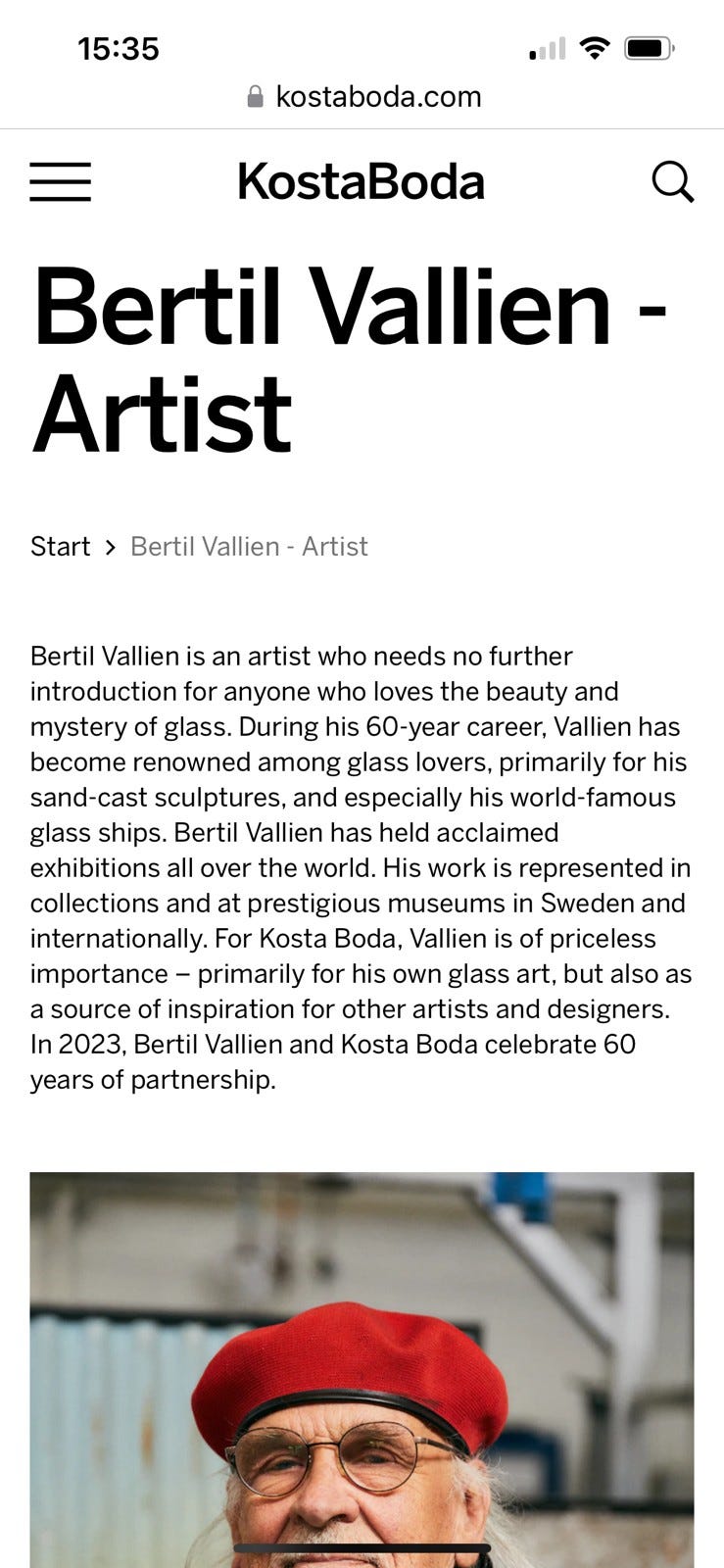Screen dimensions: 724x1568
Task: Select the Bertil Vallien - Artist breadcrumb
Action: tap(248, 546)
